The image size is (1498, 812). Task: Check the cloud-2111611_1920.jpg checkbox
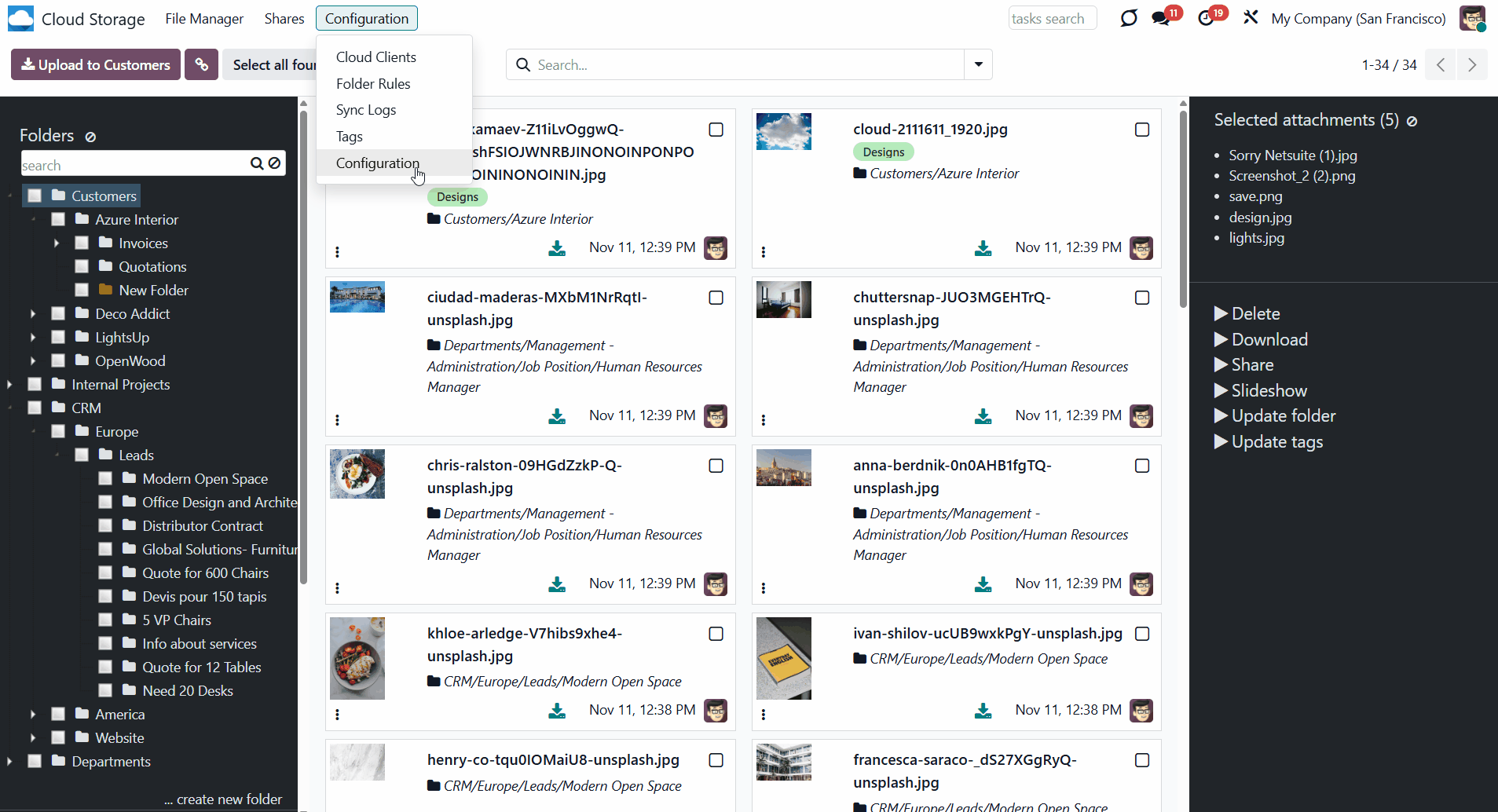(x=1142, y=130)
